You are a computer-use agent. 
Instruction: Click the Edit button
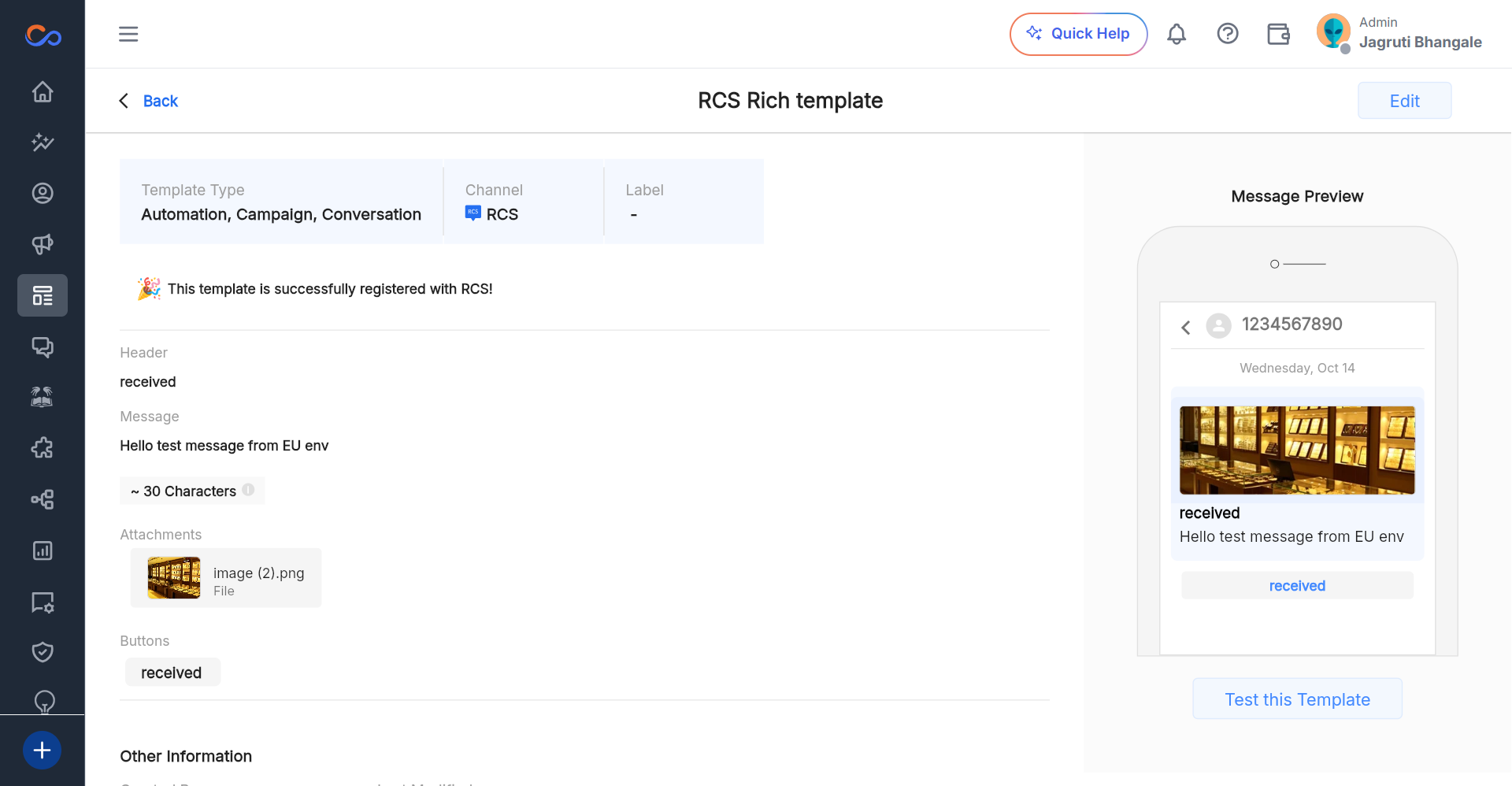1404,101
